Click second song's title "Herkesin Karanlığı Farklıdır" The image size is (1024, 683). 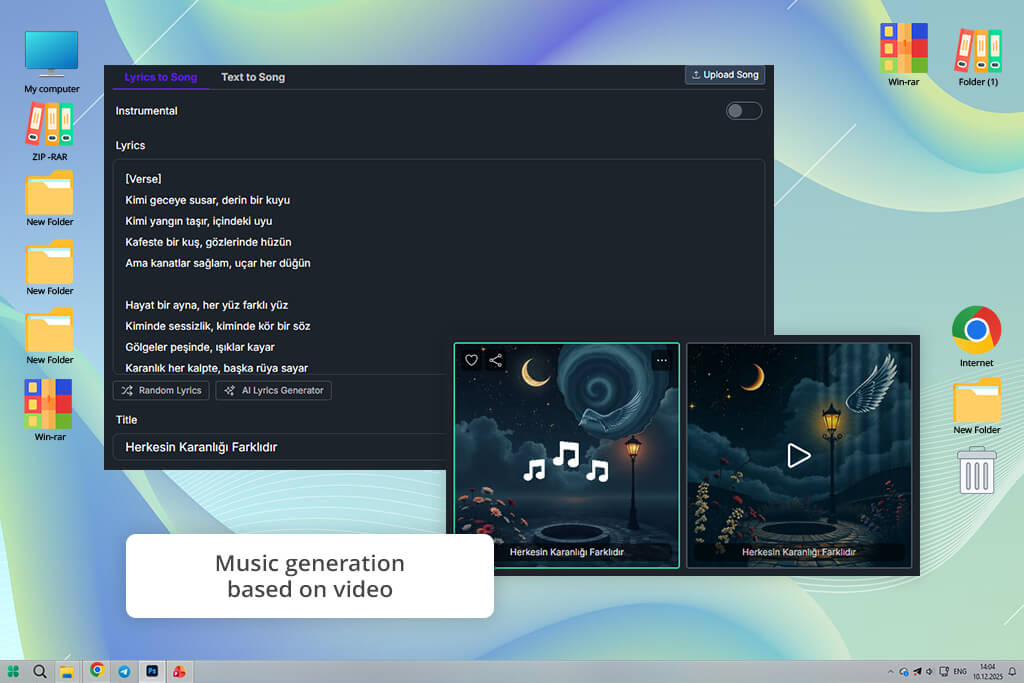[x=799, y=552]
